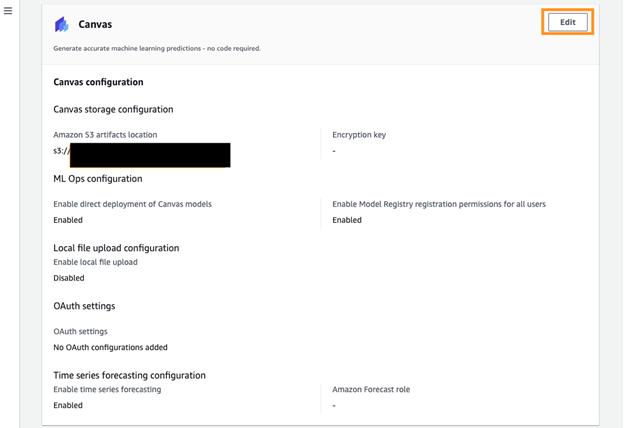Click the redacted S3 location value
The height and width of the screenshot is (428, 624).
[150, 155]
